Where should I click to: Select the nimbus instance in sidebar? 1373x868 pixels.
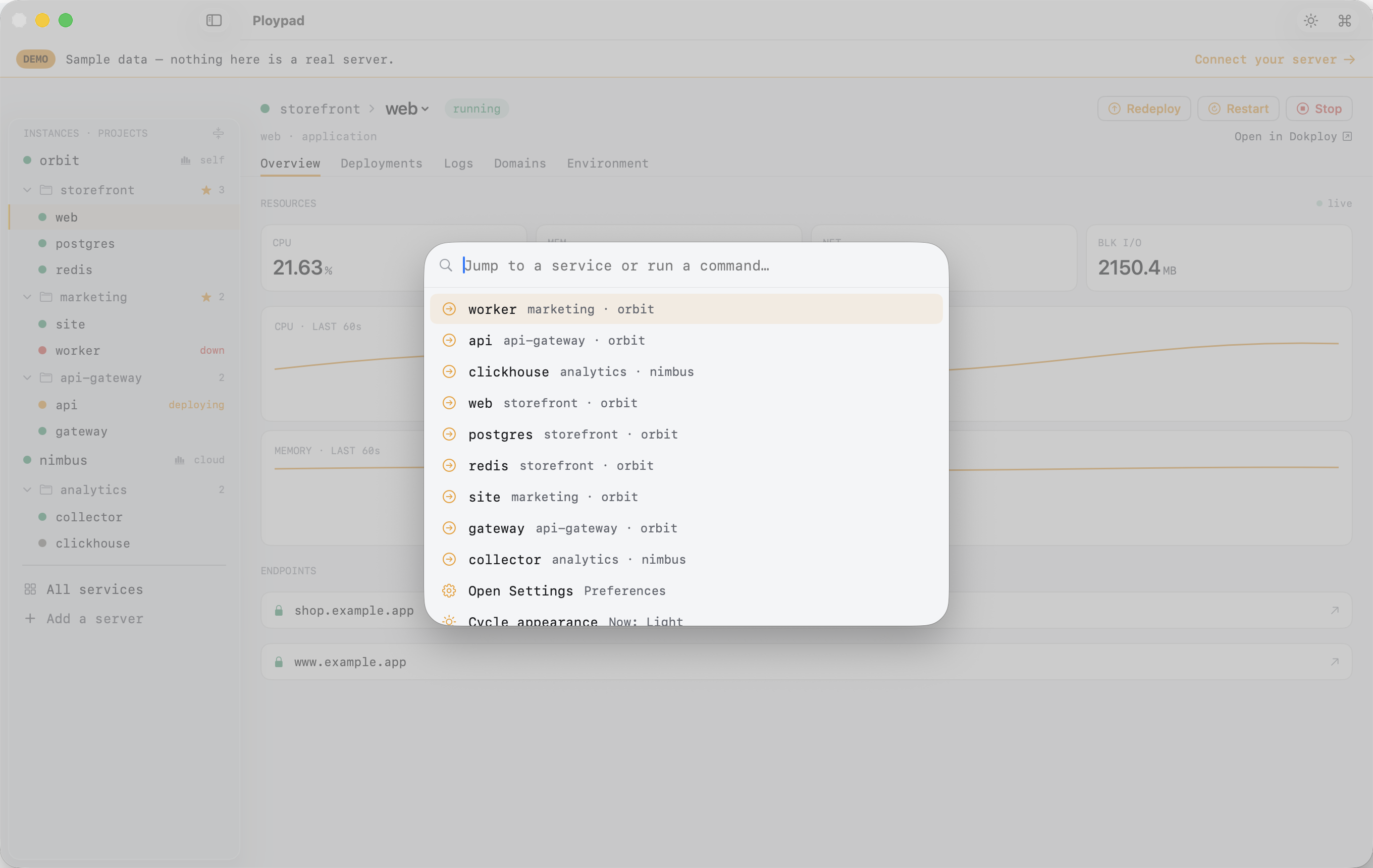pos(124,460)
